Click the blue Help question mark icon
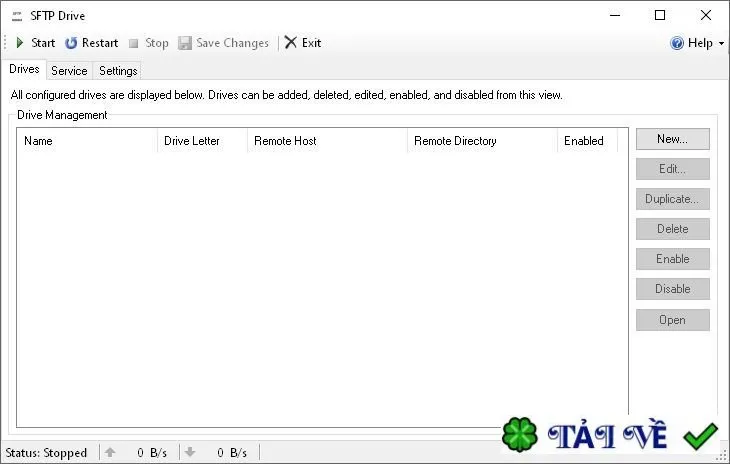The height and width of the screenshot is (464, 730). click(x=676, y=43)
